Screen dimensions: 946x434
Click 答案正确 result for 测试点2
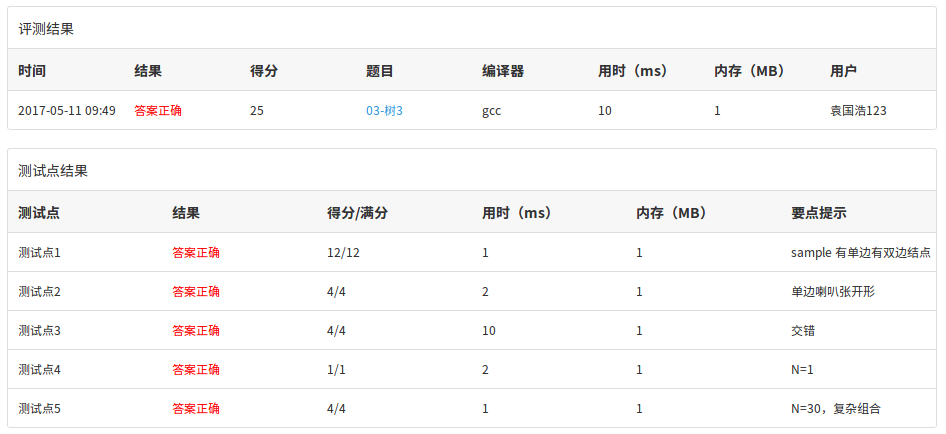pos(196,292)
